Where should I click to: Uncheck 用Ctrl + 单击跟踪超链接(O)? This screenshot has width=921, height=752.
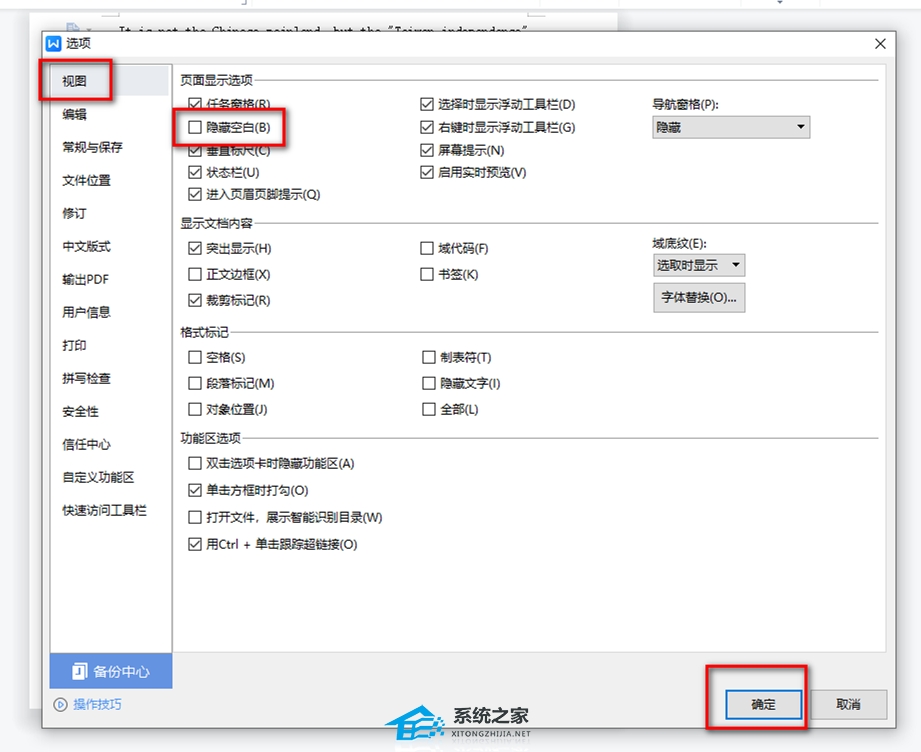(x=194, y=544)
